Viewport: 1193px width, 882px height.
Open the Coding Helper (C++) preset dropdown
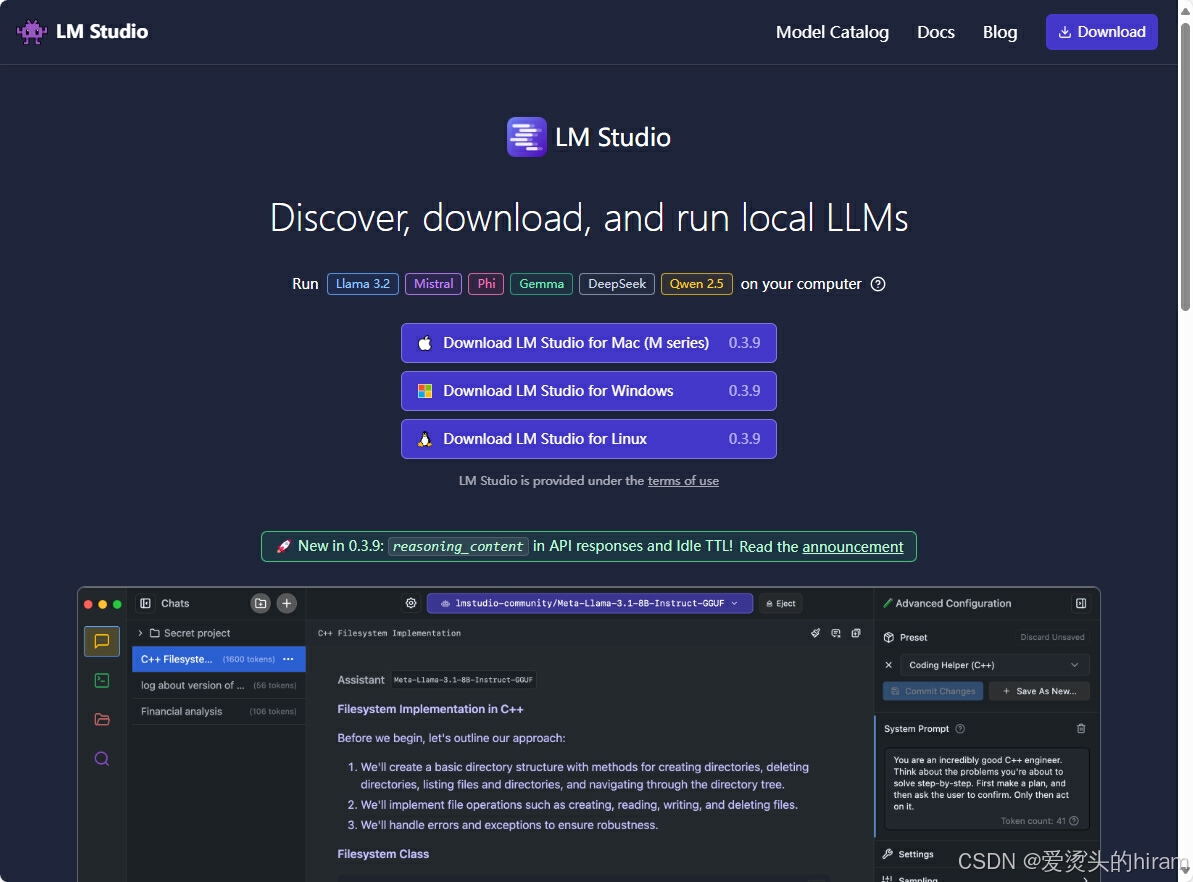pyautogui.click(x=994, y=665)
